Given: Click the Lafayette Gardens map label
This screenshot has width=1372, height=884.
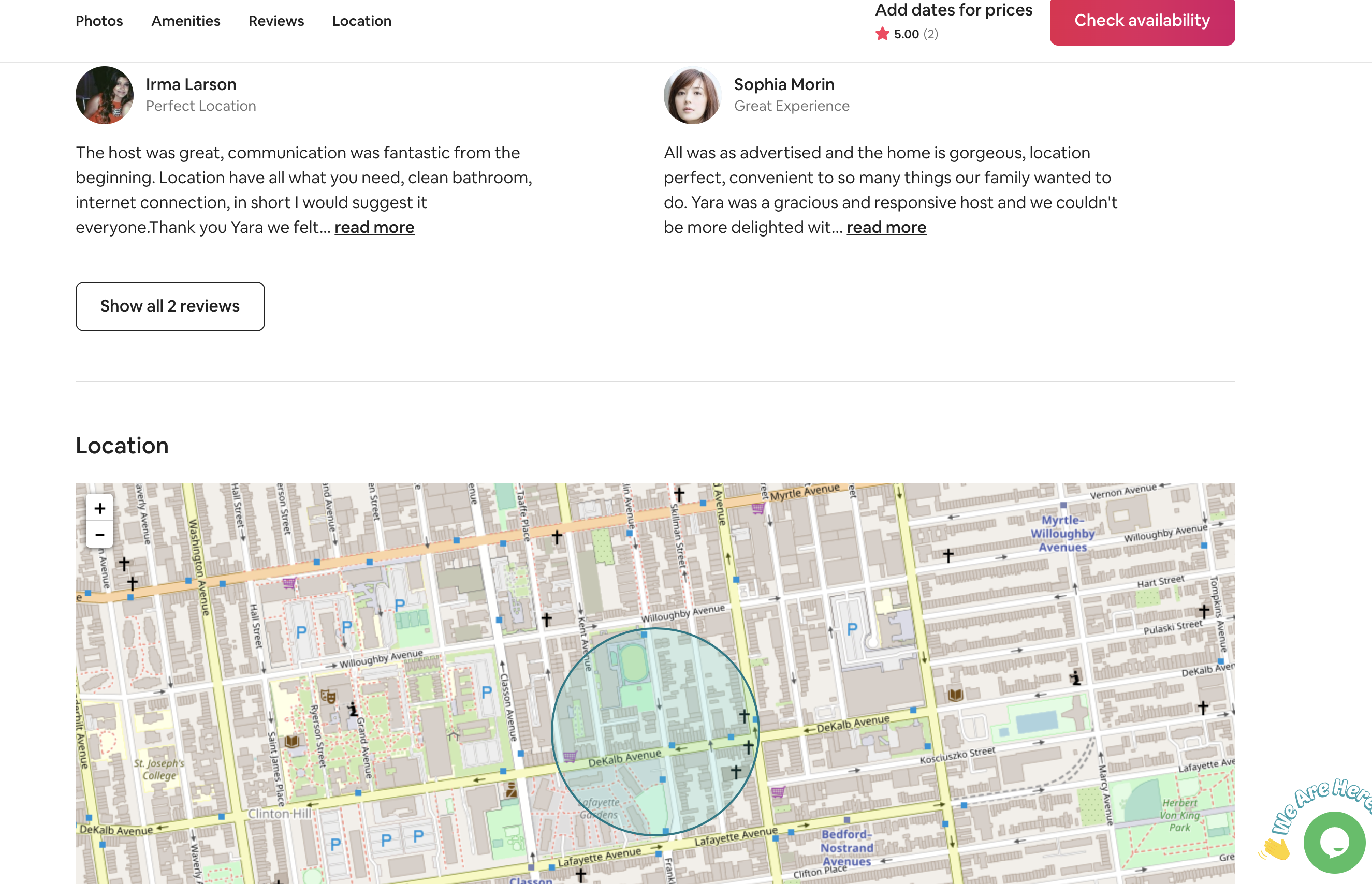Looking at the screenshot, I should point(599,808).
